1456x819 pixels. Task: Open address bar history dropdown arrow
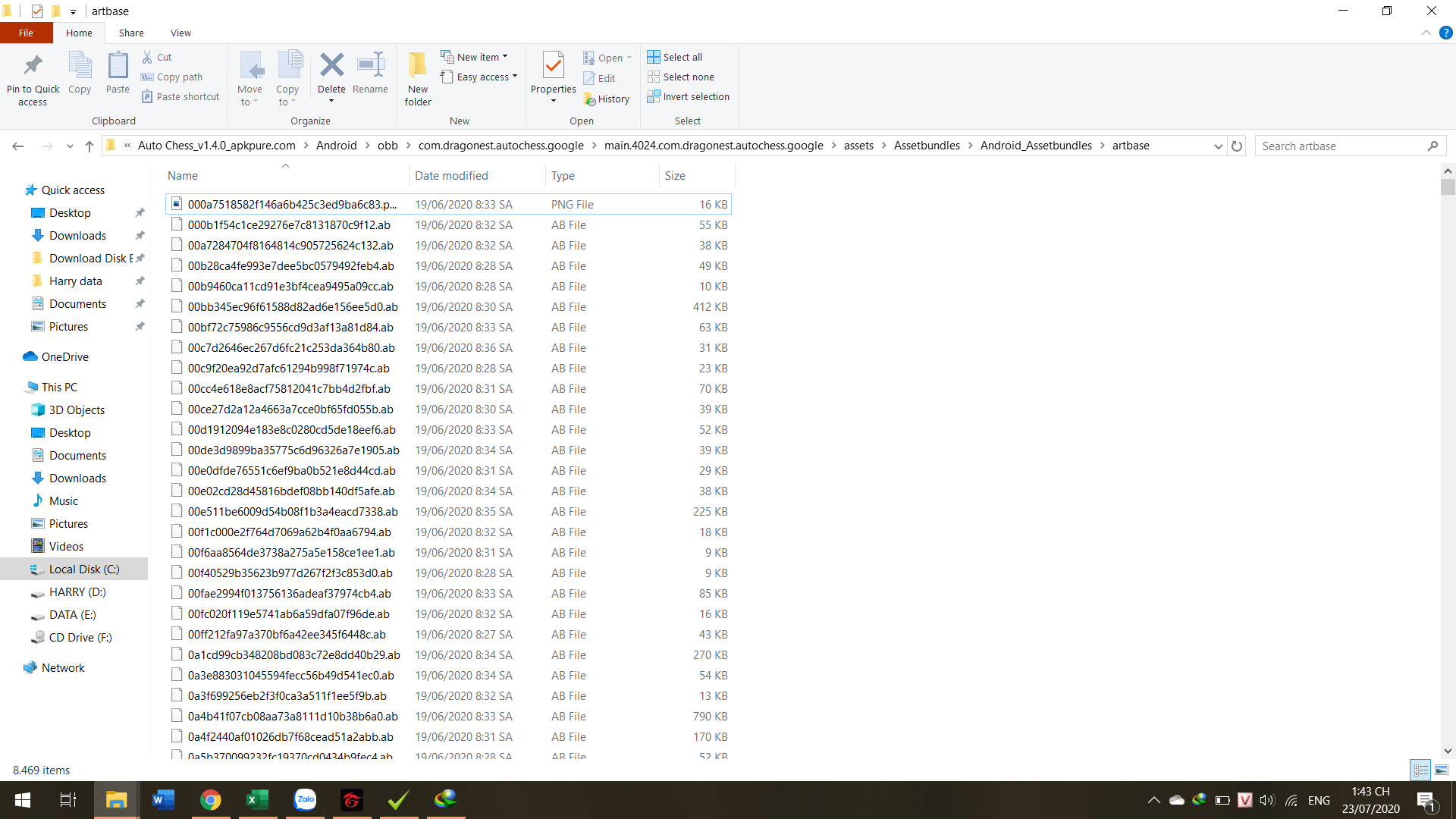pyautogui.click(x=1218, y=146)
